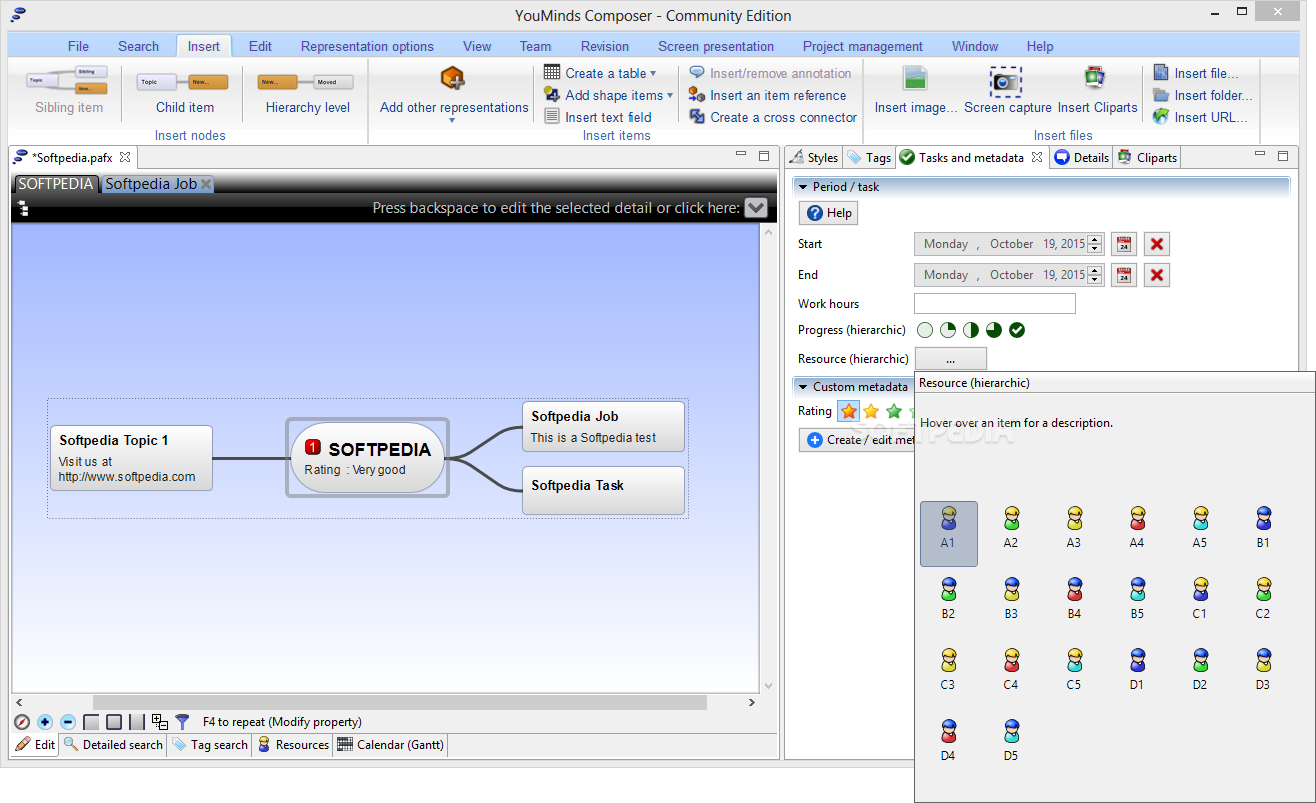Screen dimensions: 1316x803
Task: Open calendar picker for End date
Action: coord(1124,275)
